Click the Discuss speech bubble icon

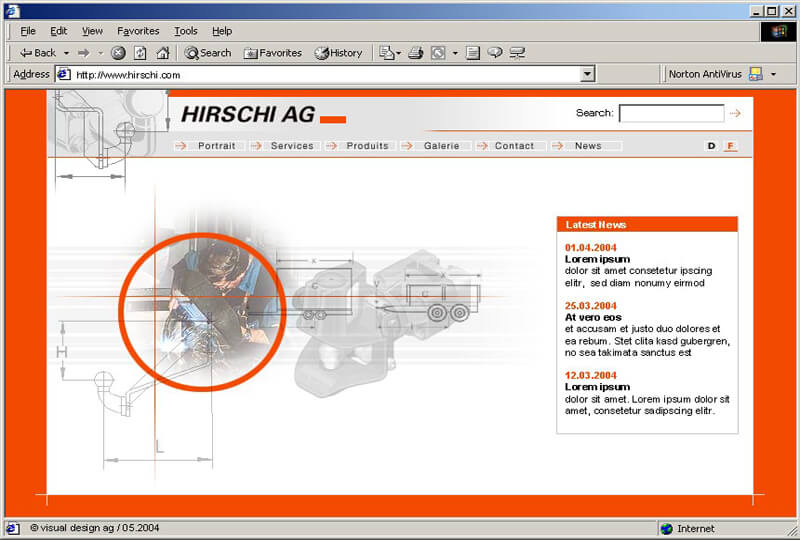click(495, 52)
